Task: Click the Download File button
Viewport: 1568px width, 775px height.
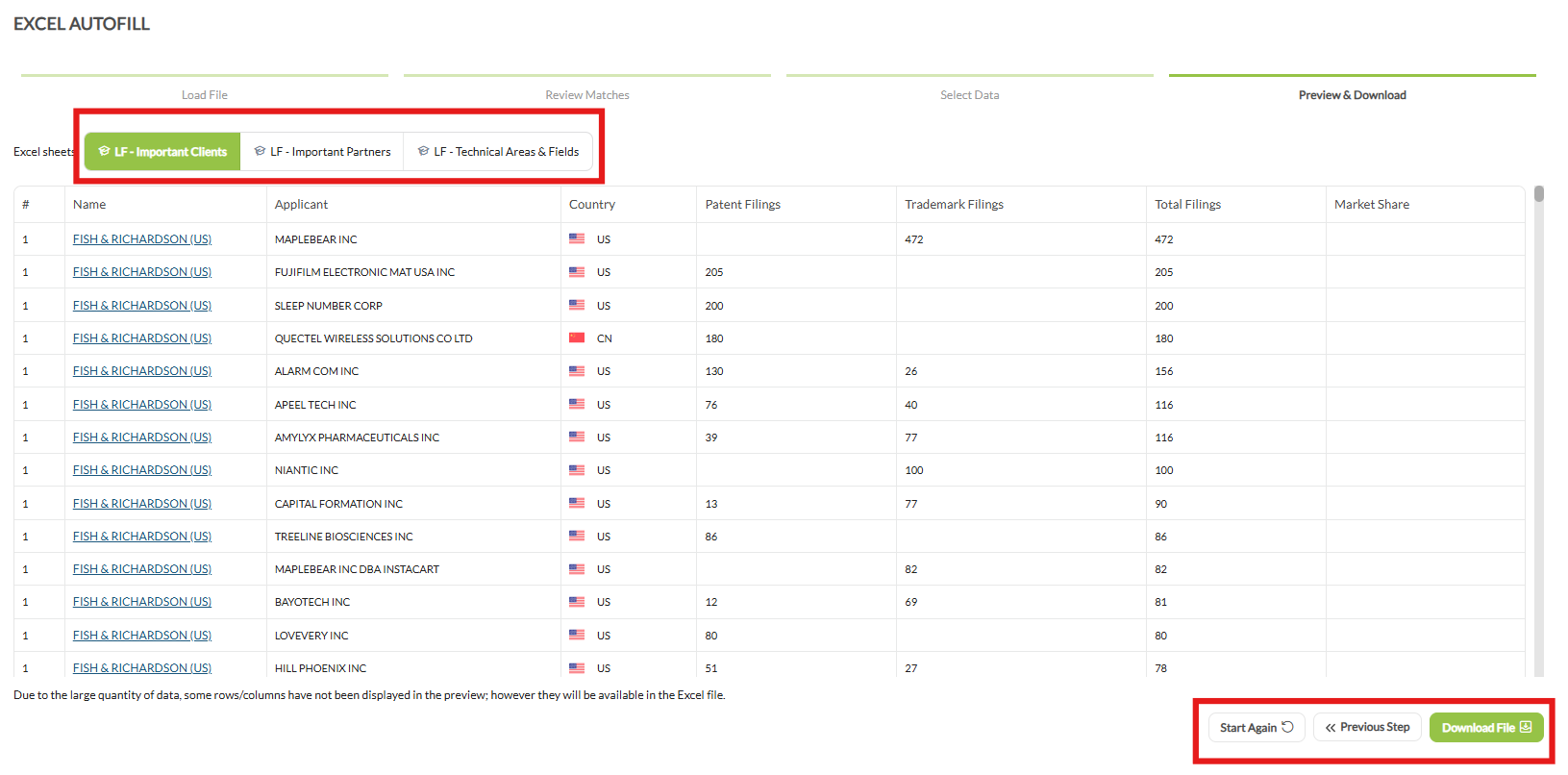Action: pos(1486,727)
